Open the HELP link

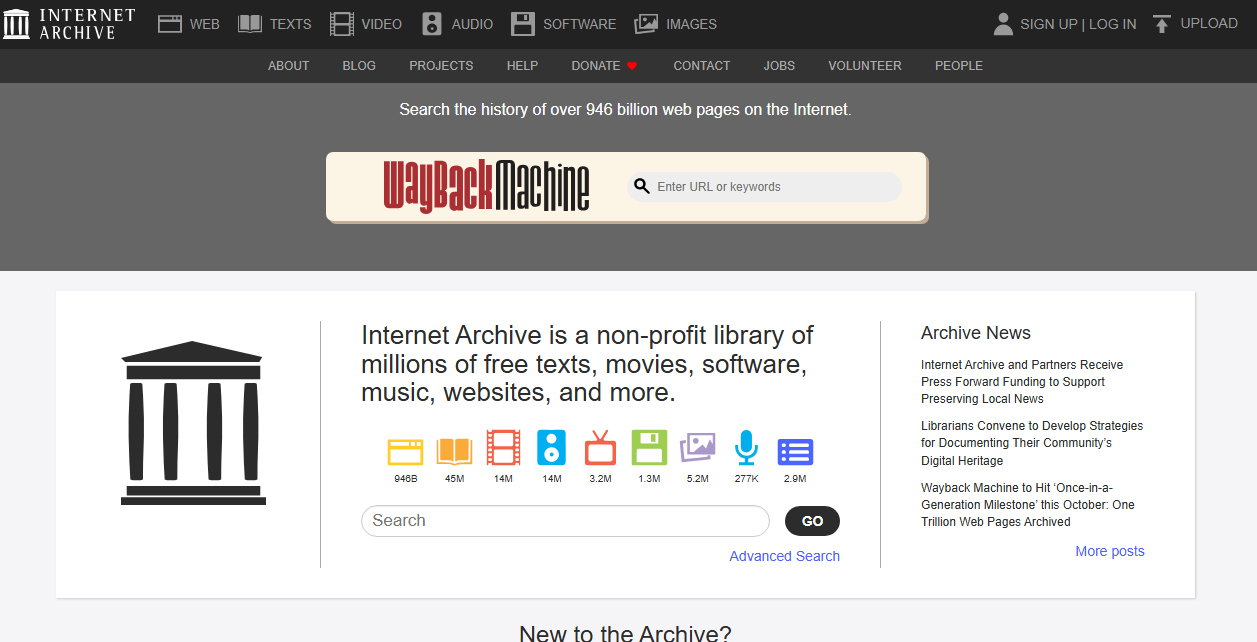(x=522, y=66)
